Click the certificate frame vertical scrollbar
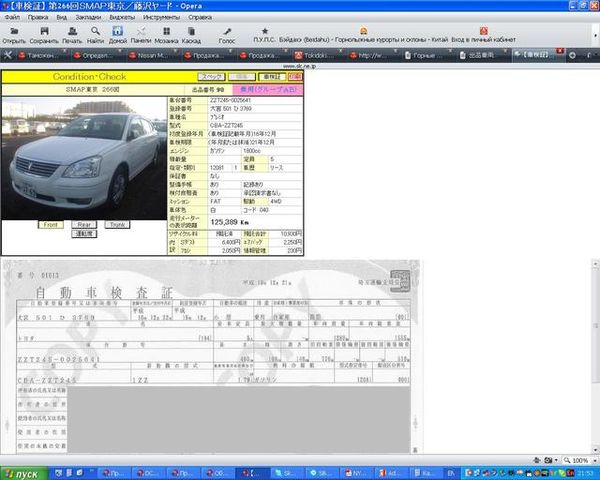This screenshot has height=480, width=600. (595, 356)
